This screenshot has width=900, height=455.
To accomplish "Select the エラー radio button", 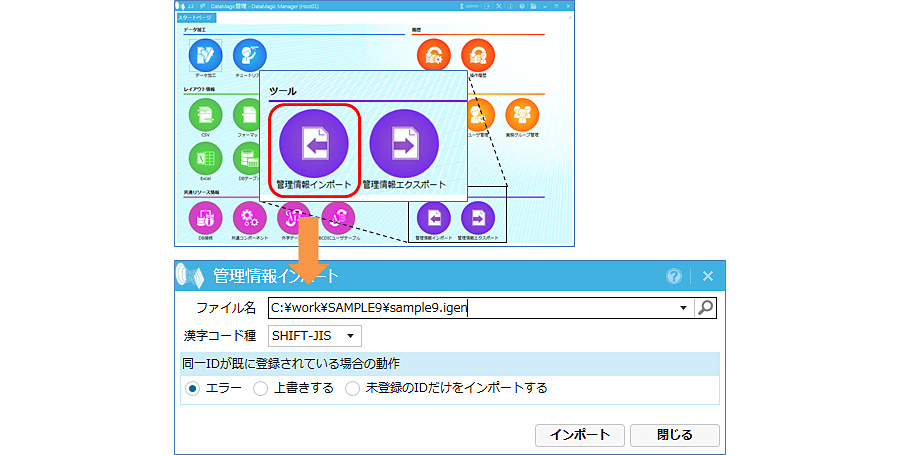I will click(193, 388).
